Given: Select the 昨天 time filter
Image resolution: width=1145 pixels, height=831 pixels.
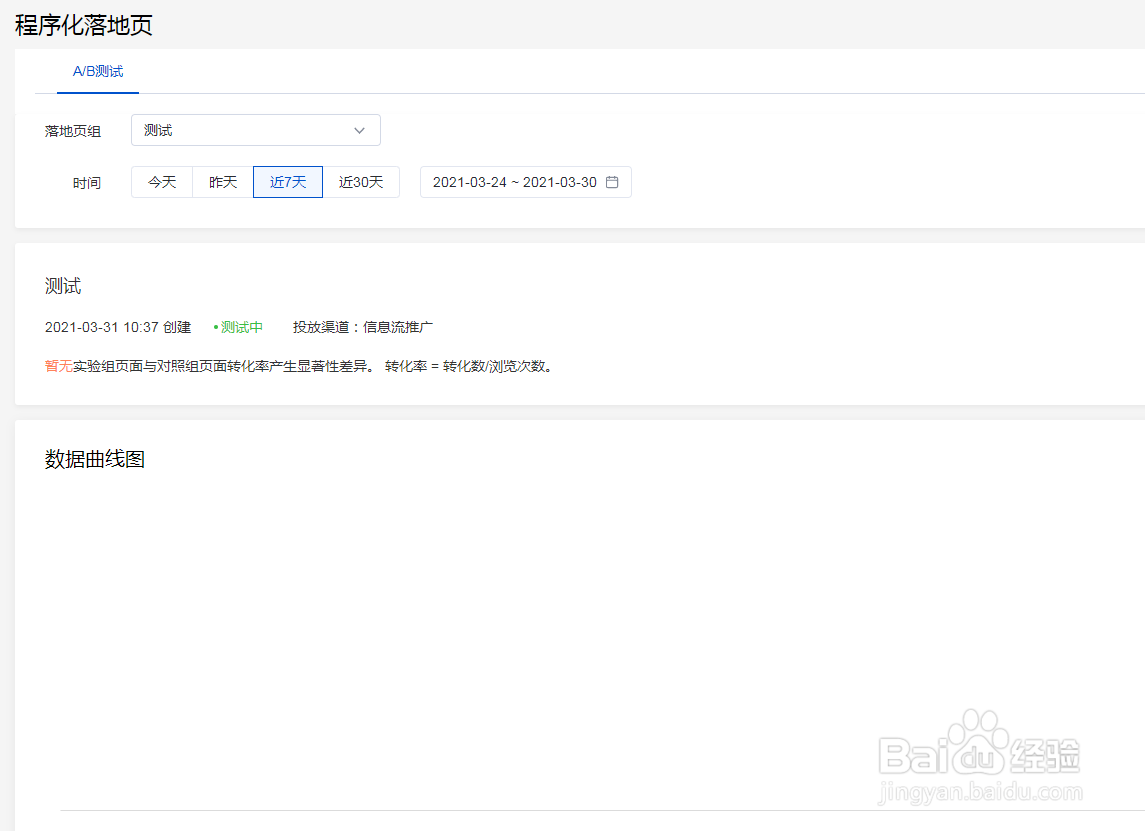Looking at the screenshot, I should [x=223, y=182].
